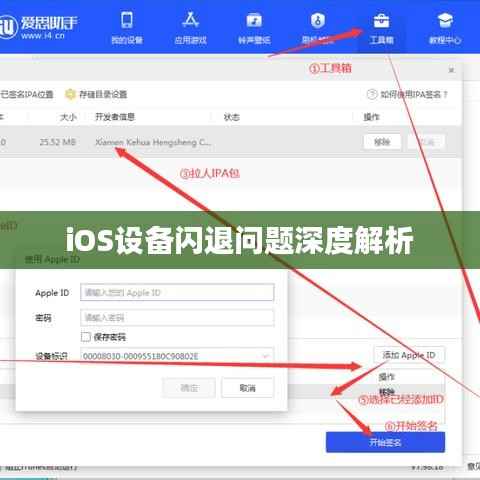Toggle the 保存密码 checkbox
The image size is (480, 480).
86,337
